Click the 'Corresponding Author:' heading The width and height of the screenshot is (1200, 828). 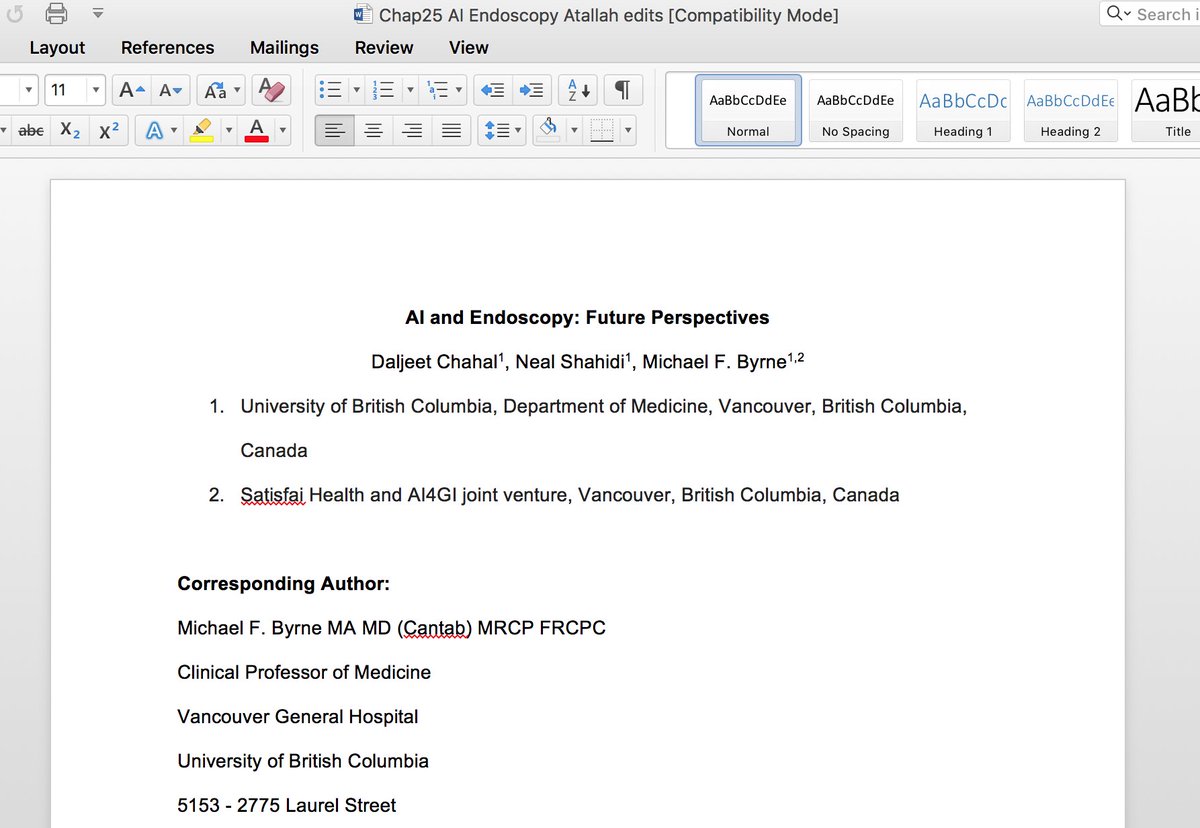283,584
